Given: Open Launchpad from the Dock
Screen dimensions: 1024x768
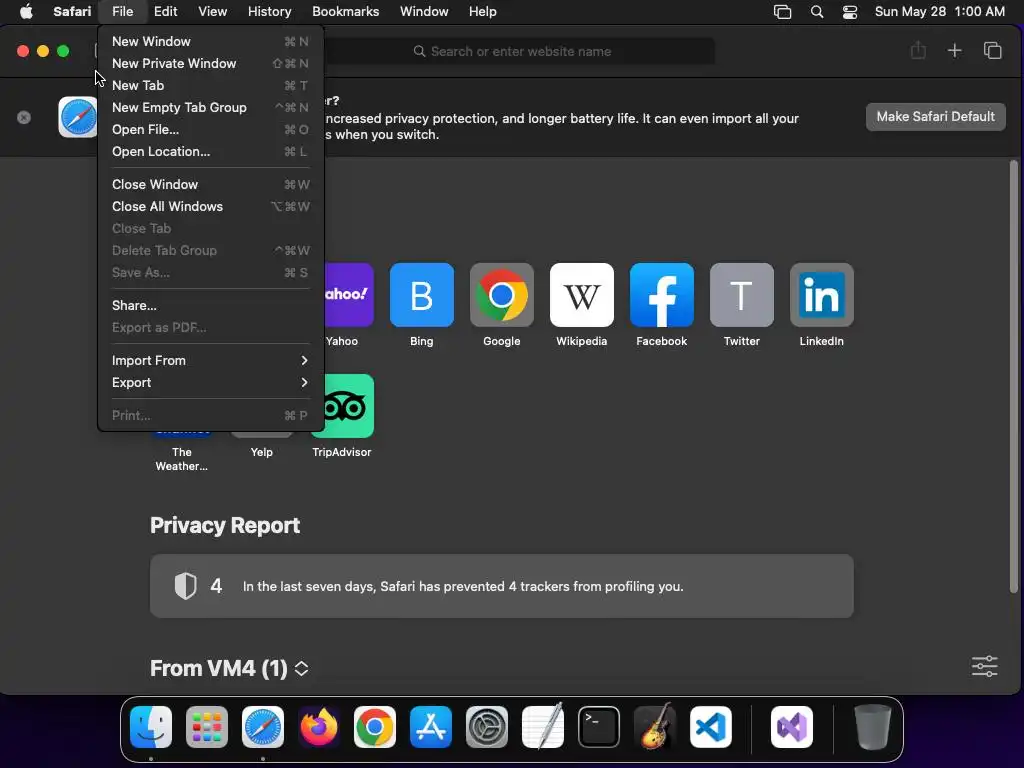Looking at the screenshot, I should (207, 727).
